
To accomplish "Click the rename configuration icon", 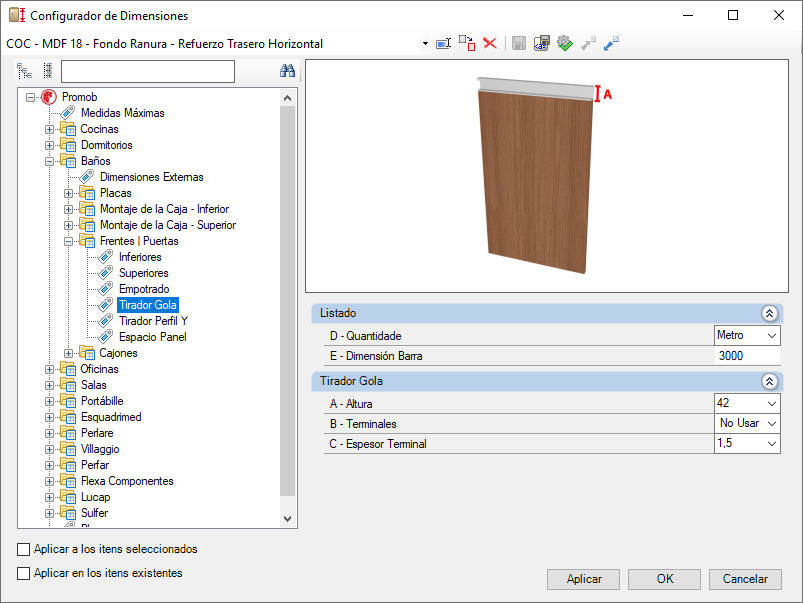I will click(x=443, y=44).
